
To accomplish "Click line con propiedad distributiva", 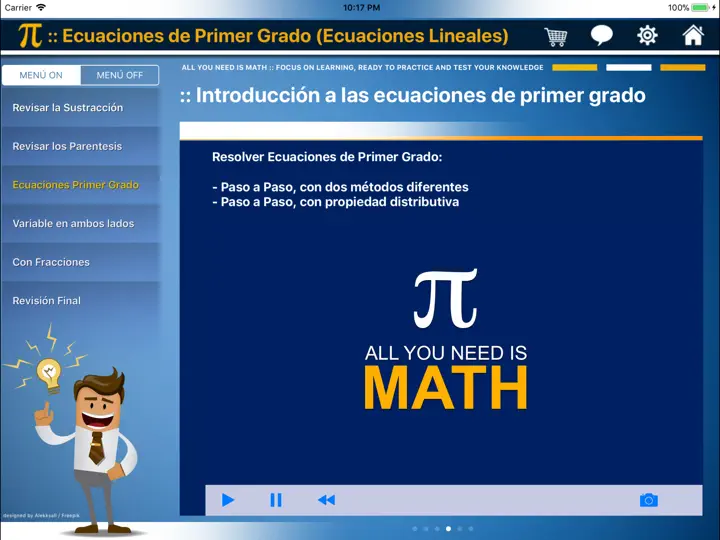I will pos(336,202).
